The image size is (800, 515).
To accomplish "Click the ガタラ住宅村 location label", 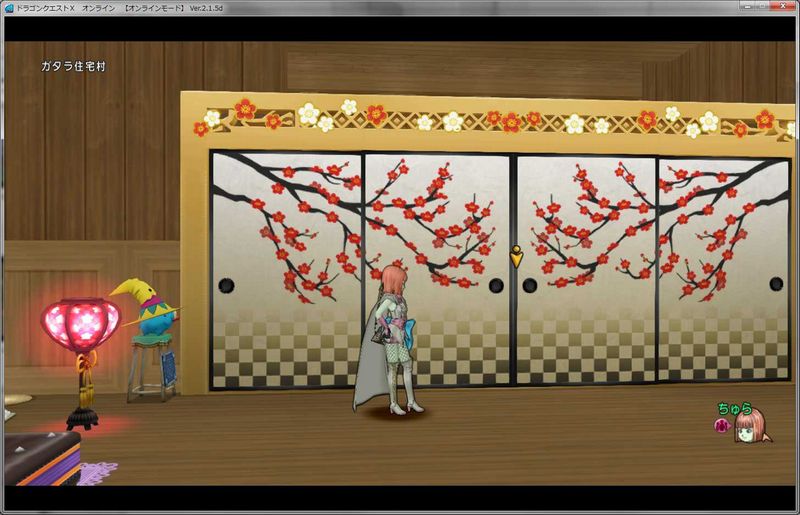I will coord(73,66).
